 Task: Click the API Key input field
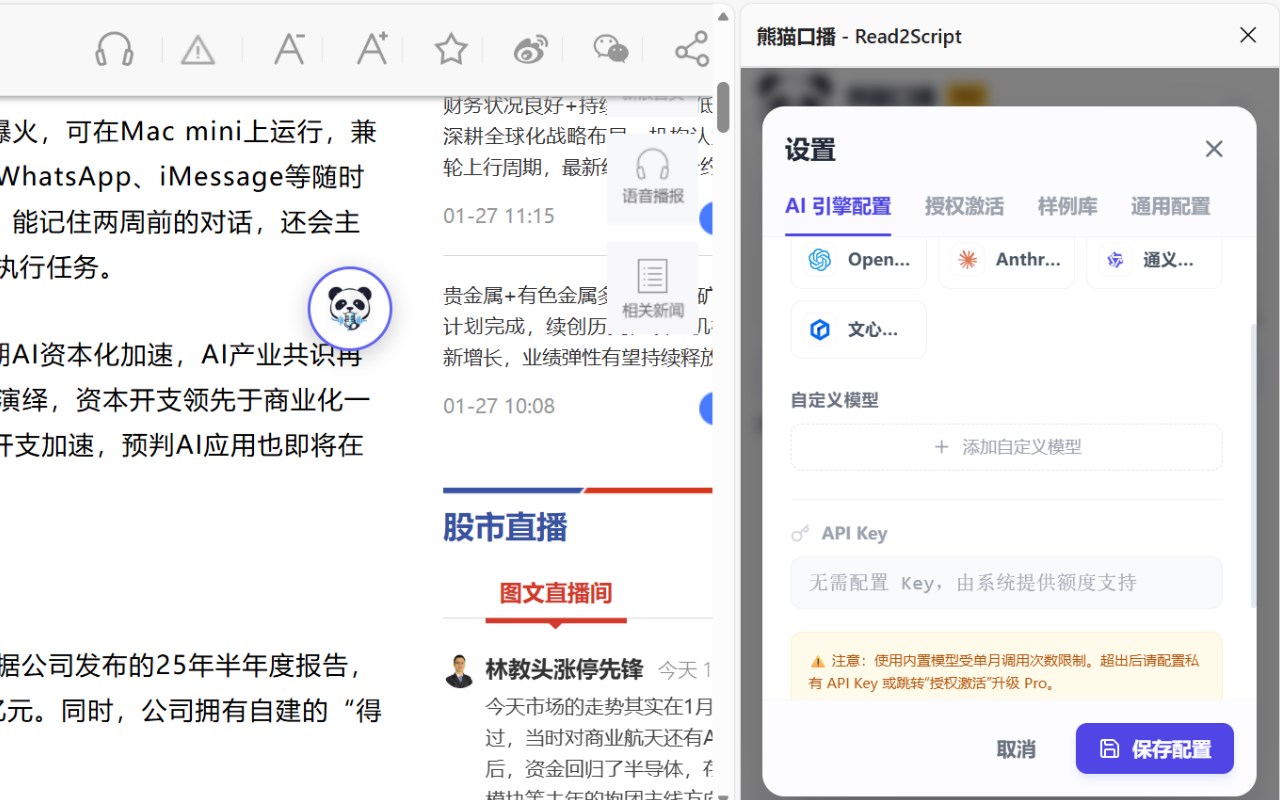coord(1007,583)
